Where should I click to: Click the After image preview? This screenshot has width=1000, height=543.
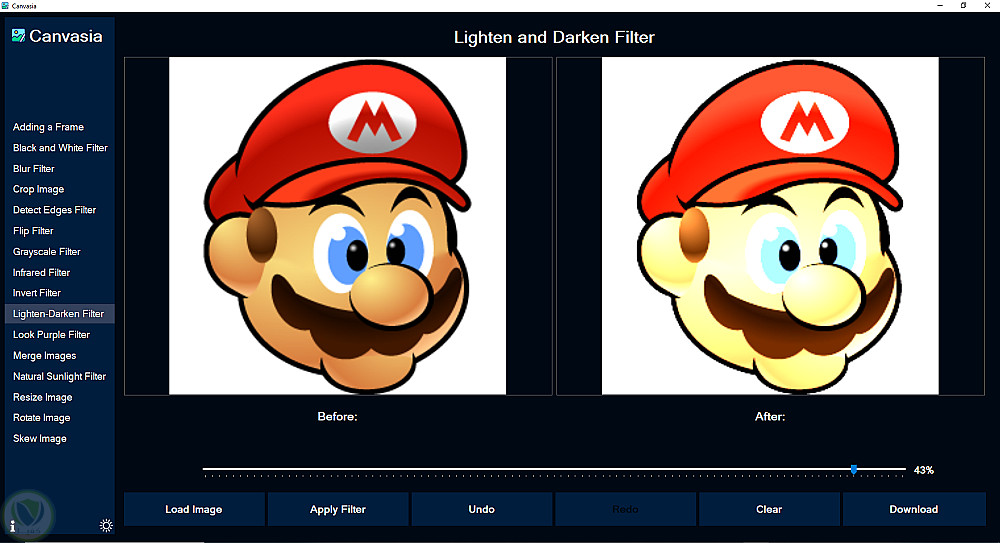[x=770, y=226]
